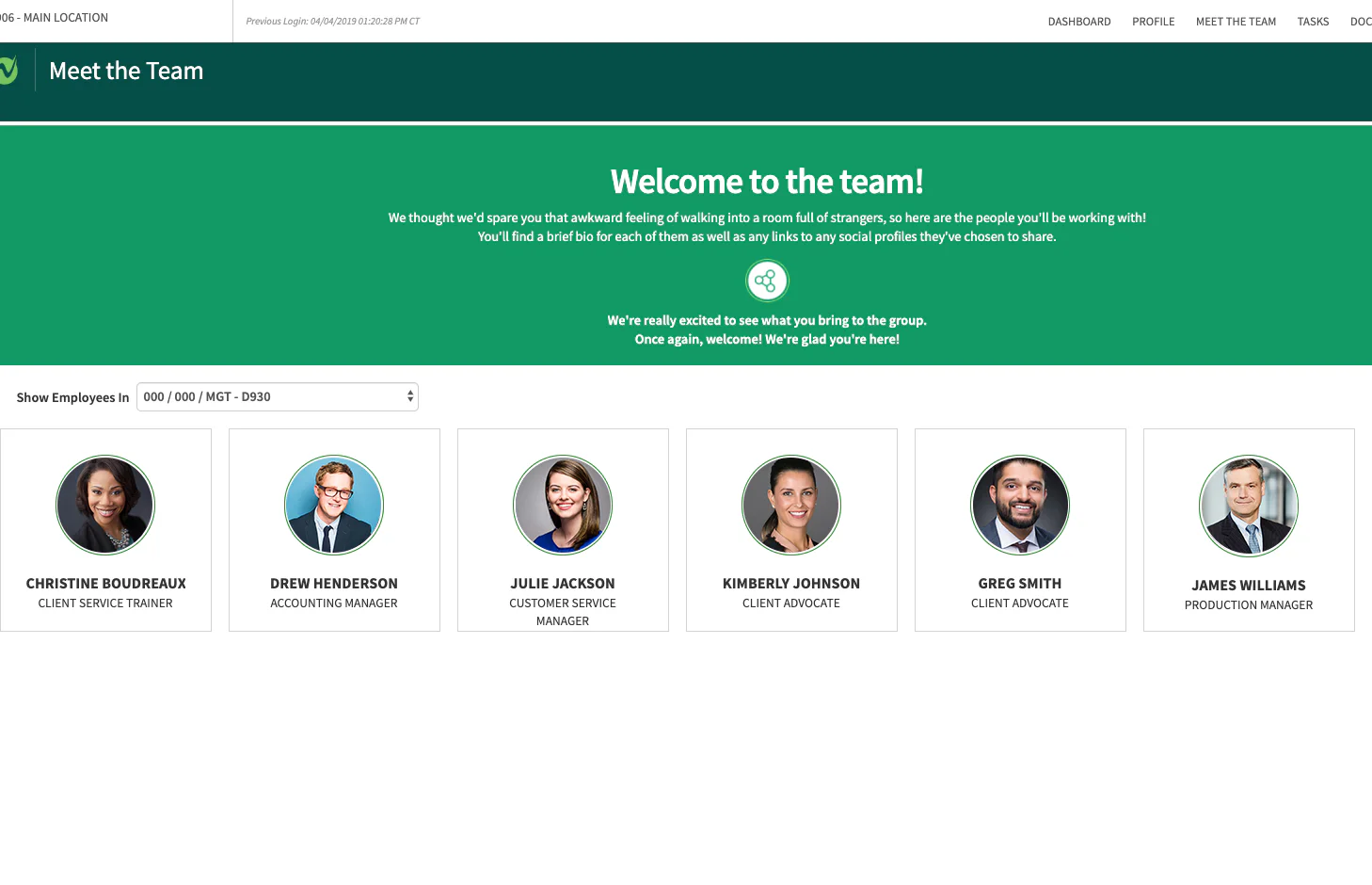Click Kimberly Johnson's profile photo
This screenshot has width=1372, height=885.
(791, 505)
